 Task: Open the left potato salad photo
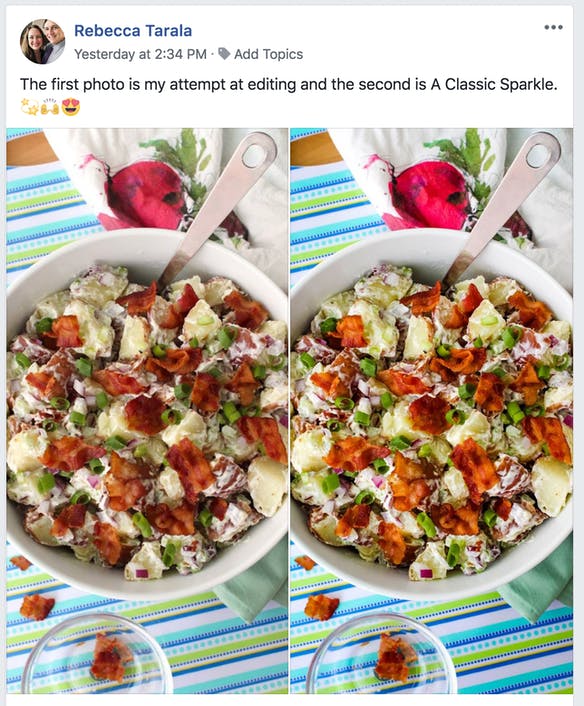point(147,411)
